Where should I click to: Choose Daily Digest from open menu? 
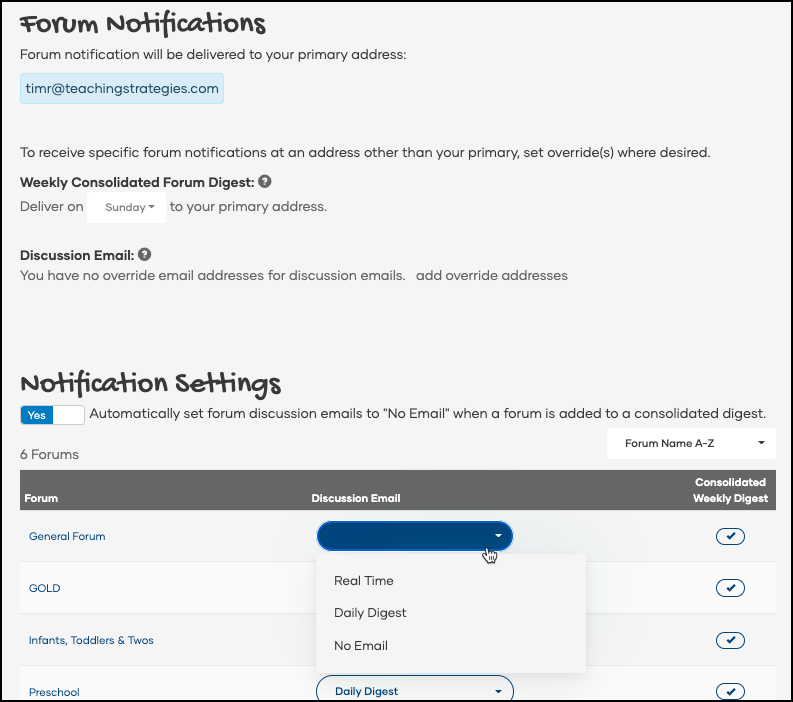pyautogui.click(x=370, y=613)
